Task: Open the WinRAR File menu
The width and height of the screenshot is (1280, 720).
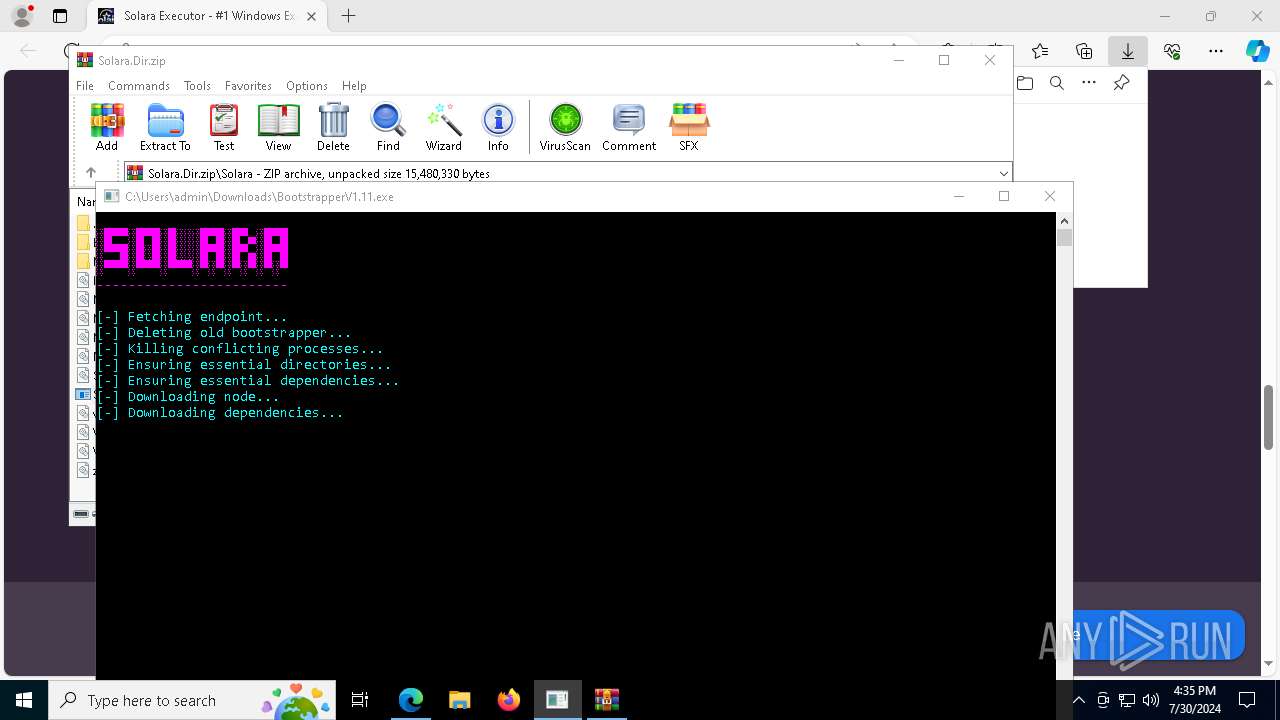Action: tap(85, 86)
